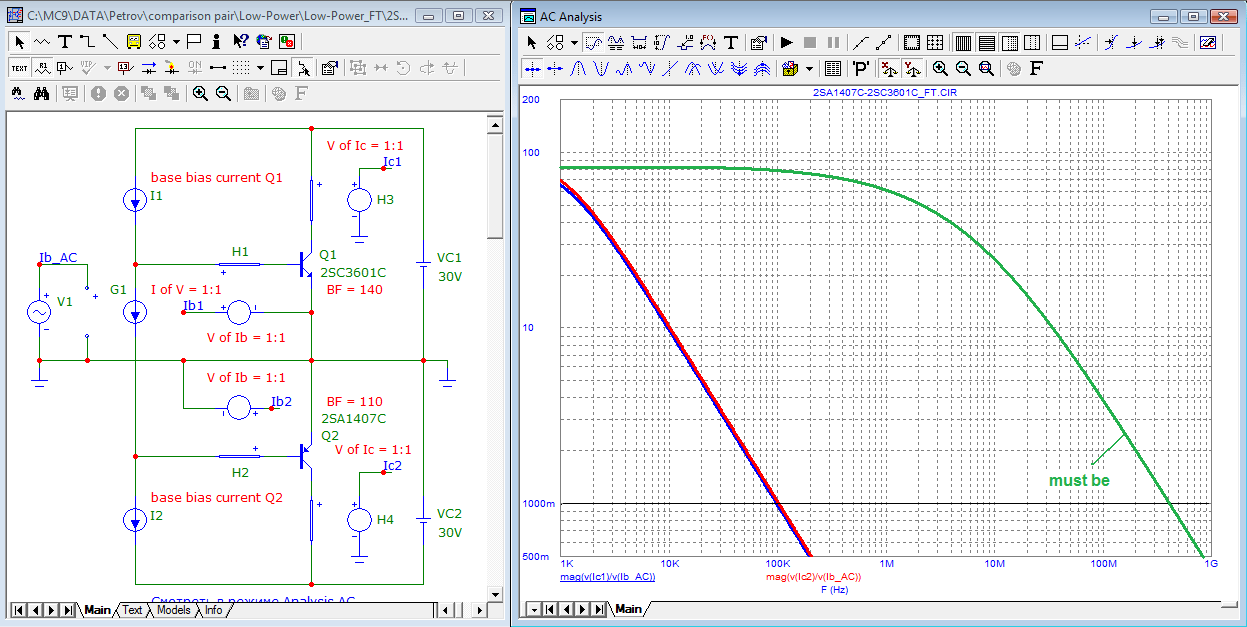Select the diagonal wire tool
Viewport: 1247px width, 627px height.
tap(109, 42)
